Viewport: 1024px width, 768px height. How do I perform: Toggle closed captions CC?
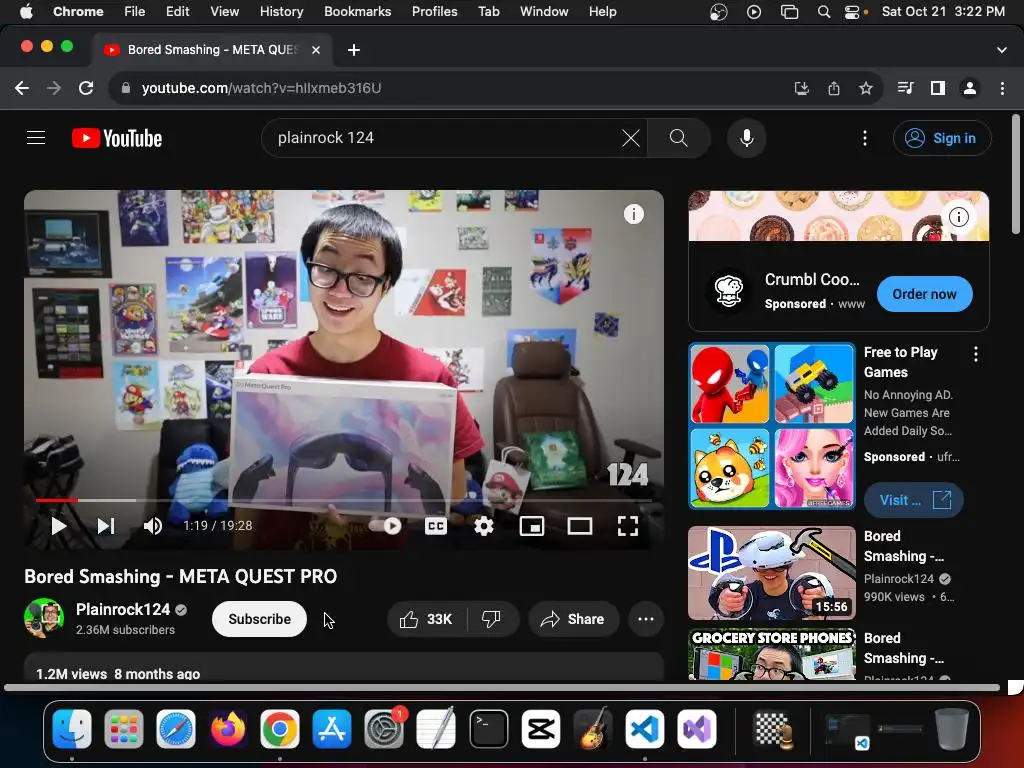coord(436,526)
